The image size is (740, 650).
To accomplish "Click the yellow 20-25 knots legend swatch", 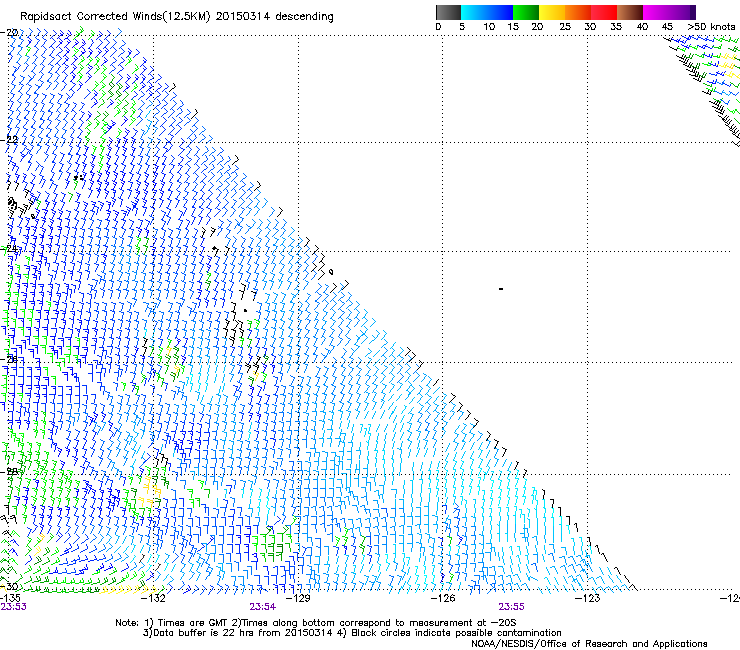I will [552, 12].
